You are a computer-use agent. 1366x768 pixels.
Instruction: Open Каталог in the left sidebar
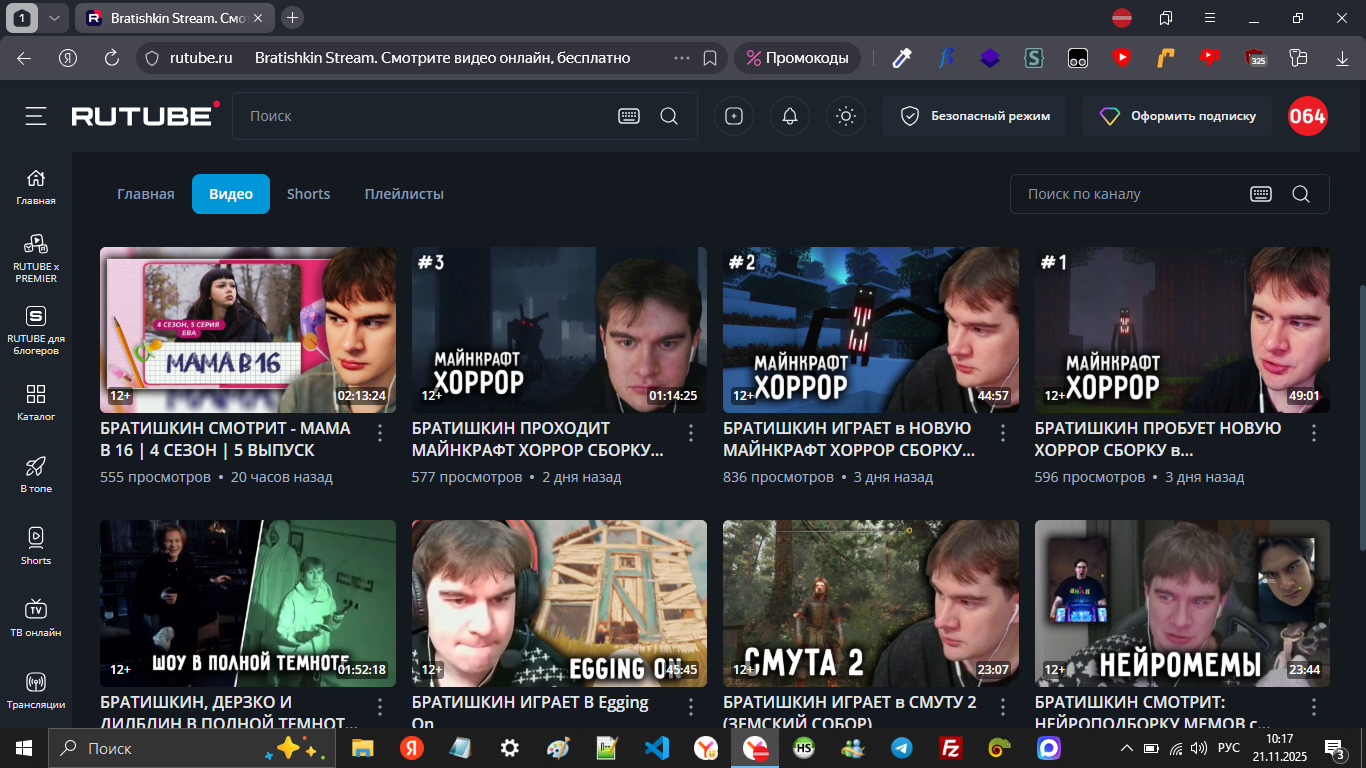[36, 401]
